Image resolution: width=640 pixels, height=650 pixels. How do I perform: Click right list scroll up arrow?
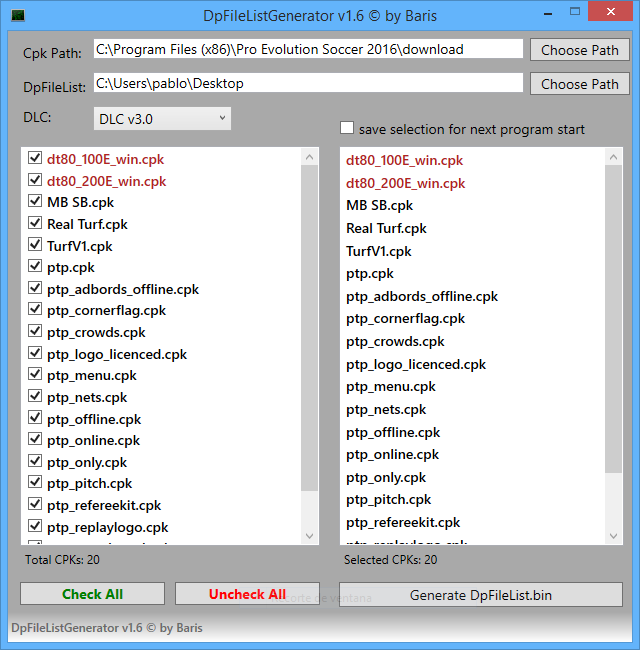click(613, 157)
